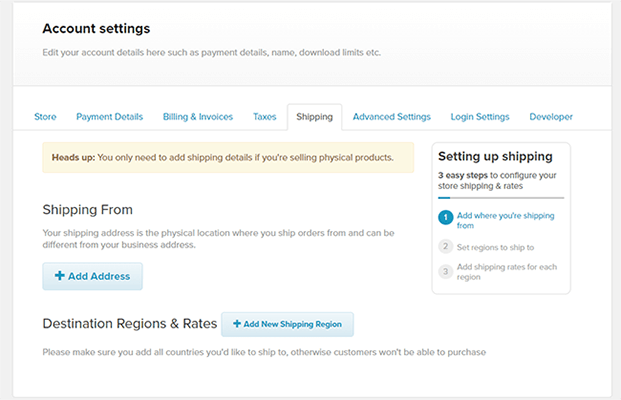Click the plus icon on Add Address

[x=60, y=276]
